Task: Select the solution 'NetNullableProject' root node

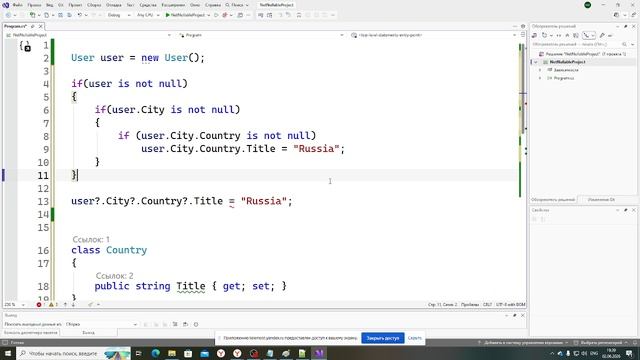Action: click(x=583, y=54)
